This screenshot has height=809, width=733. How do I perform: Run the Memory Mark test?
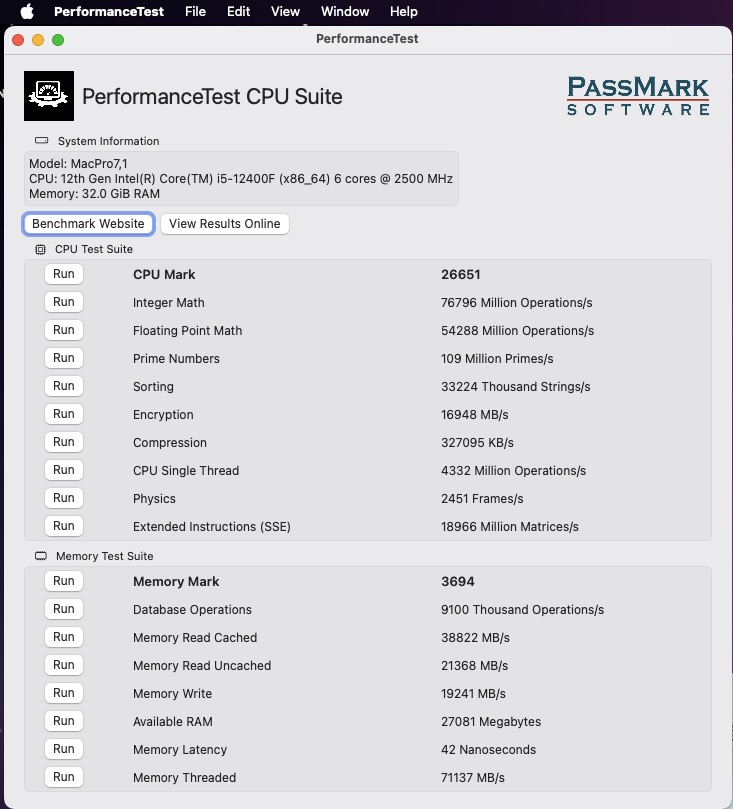pos(64,581)
